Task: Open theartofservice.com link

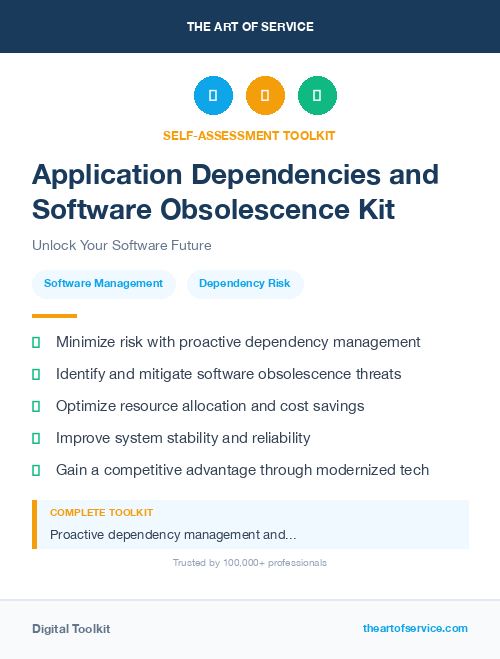Action: [x=415, y=628]
